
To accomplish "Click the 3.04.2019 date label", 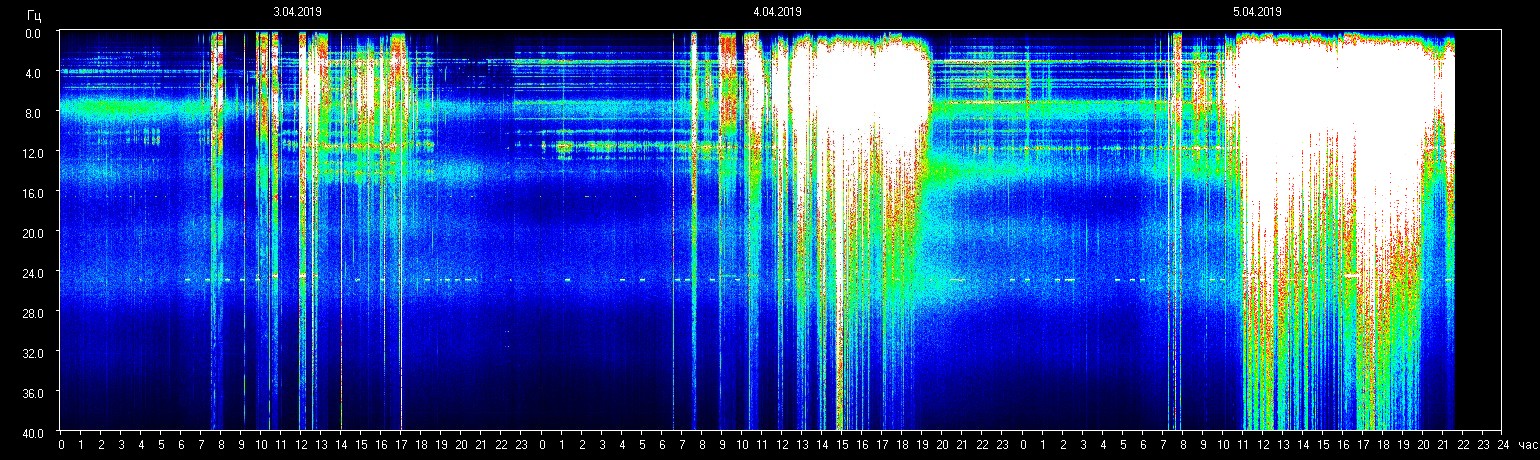I will click(x=297, y=12).
